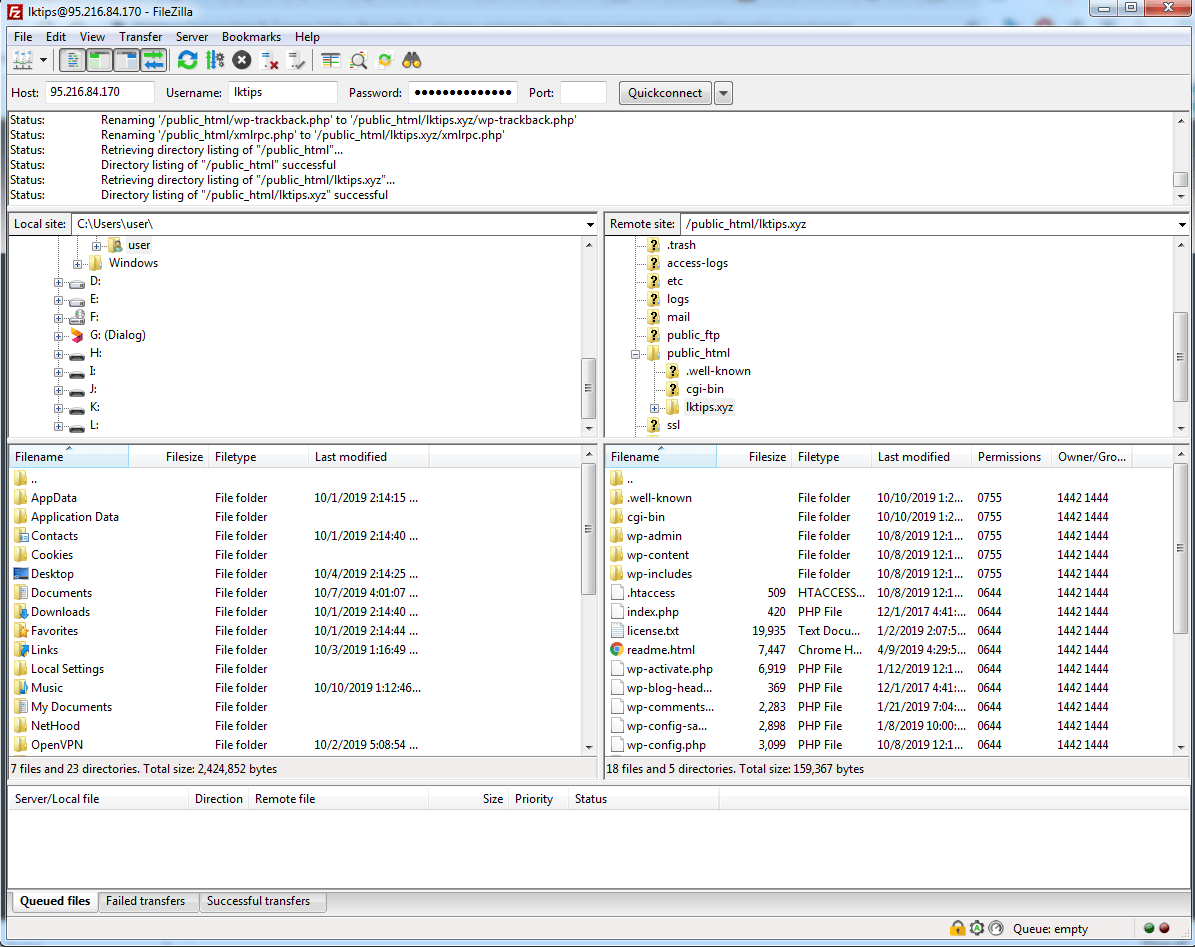
Task: Open the Site Manager dropdown arrow
Action: point(43,60)
